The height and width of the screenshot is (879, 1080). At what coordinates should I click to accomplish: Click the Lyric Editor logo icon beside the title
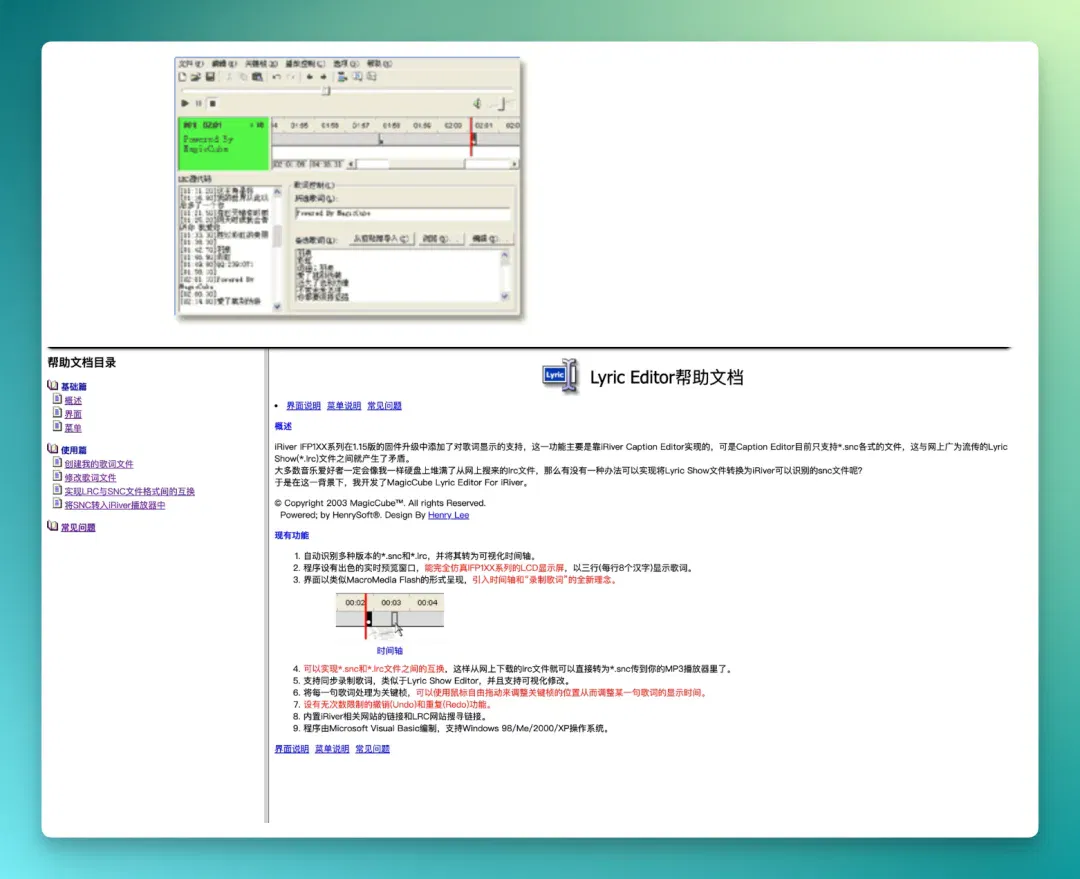point(559,375)
